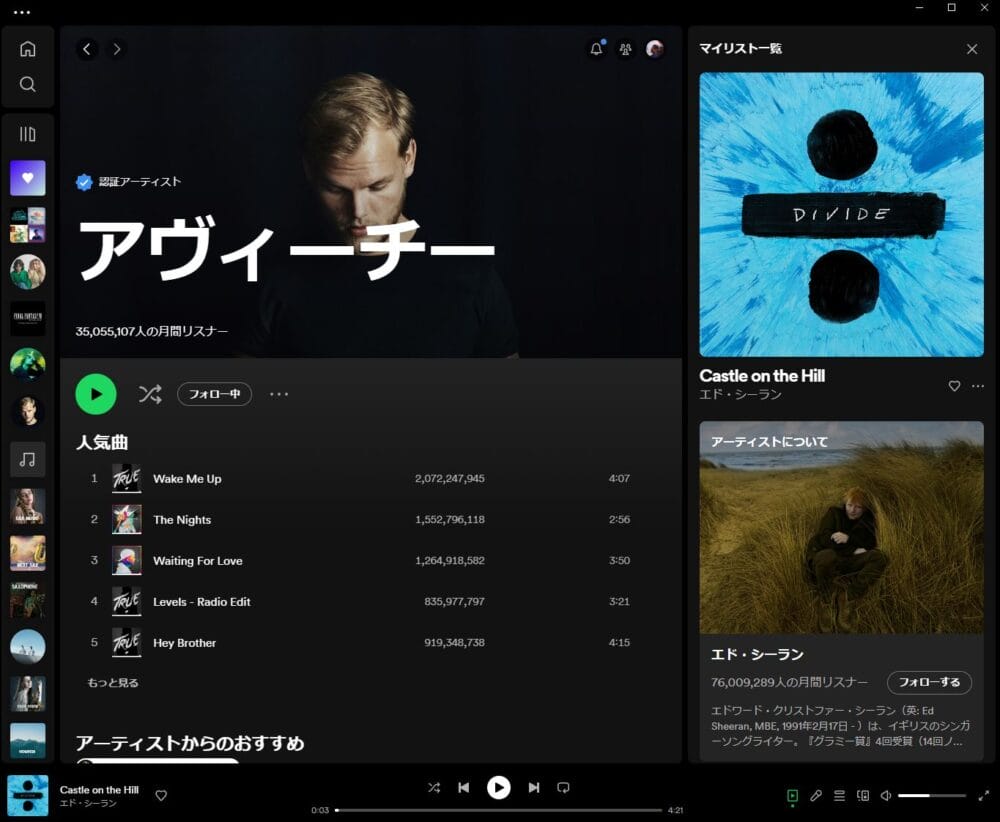Open the lyrics microphone icon
The image size is (1000, 822).
coord(816,796)
